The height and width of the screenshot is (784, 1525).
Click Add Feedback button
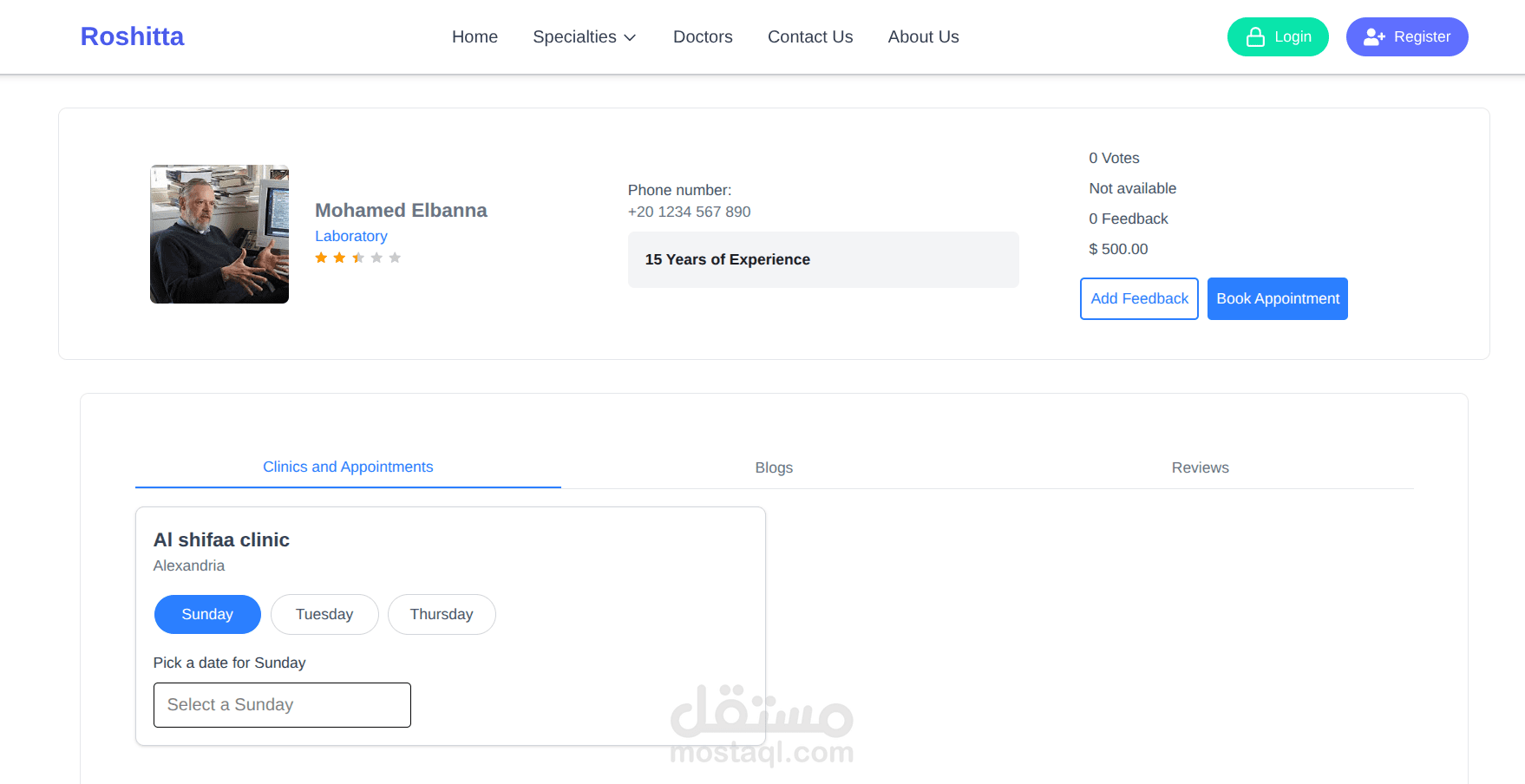pos(1139,298)
